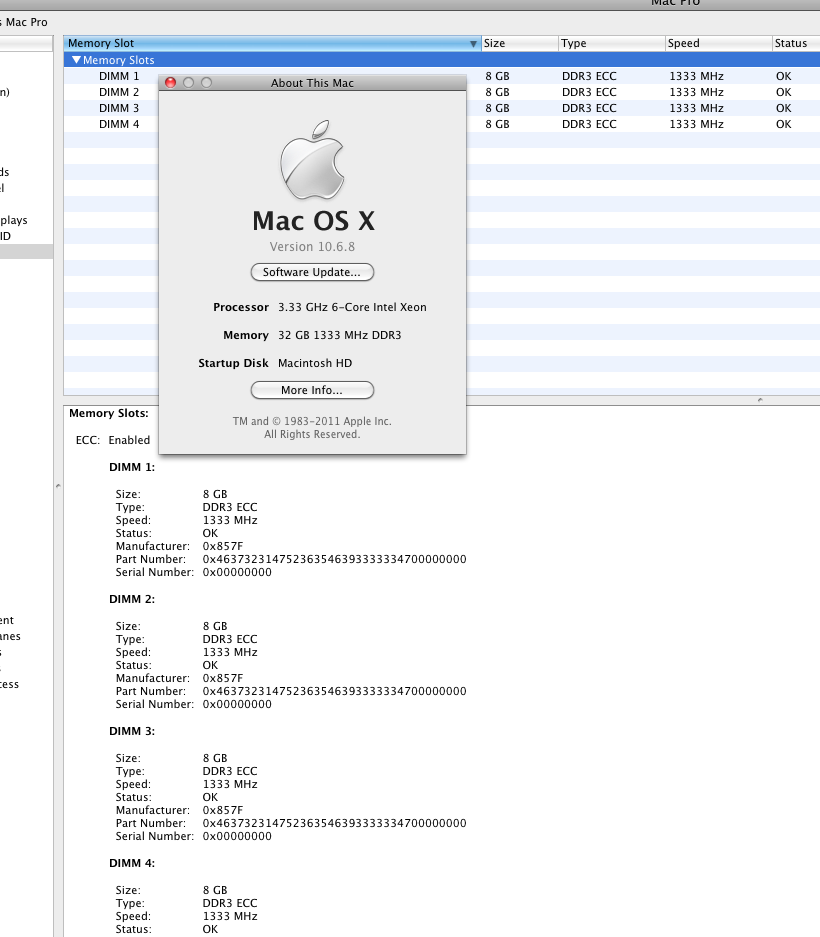The height and width of the screenshot is (937, 820).
Task: Click the DIMM 1 Manufacturer 0x857F value
Action: pyautogui.click(x=222, y=546)
